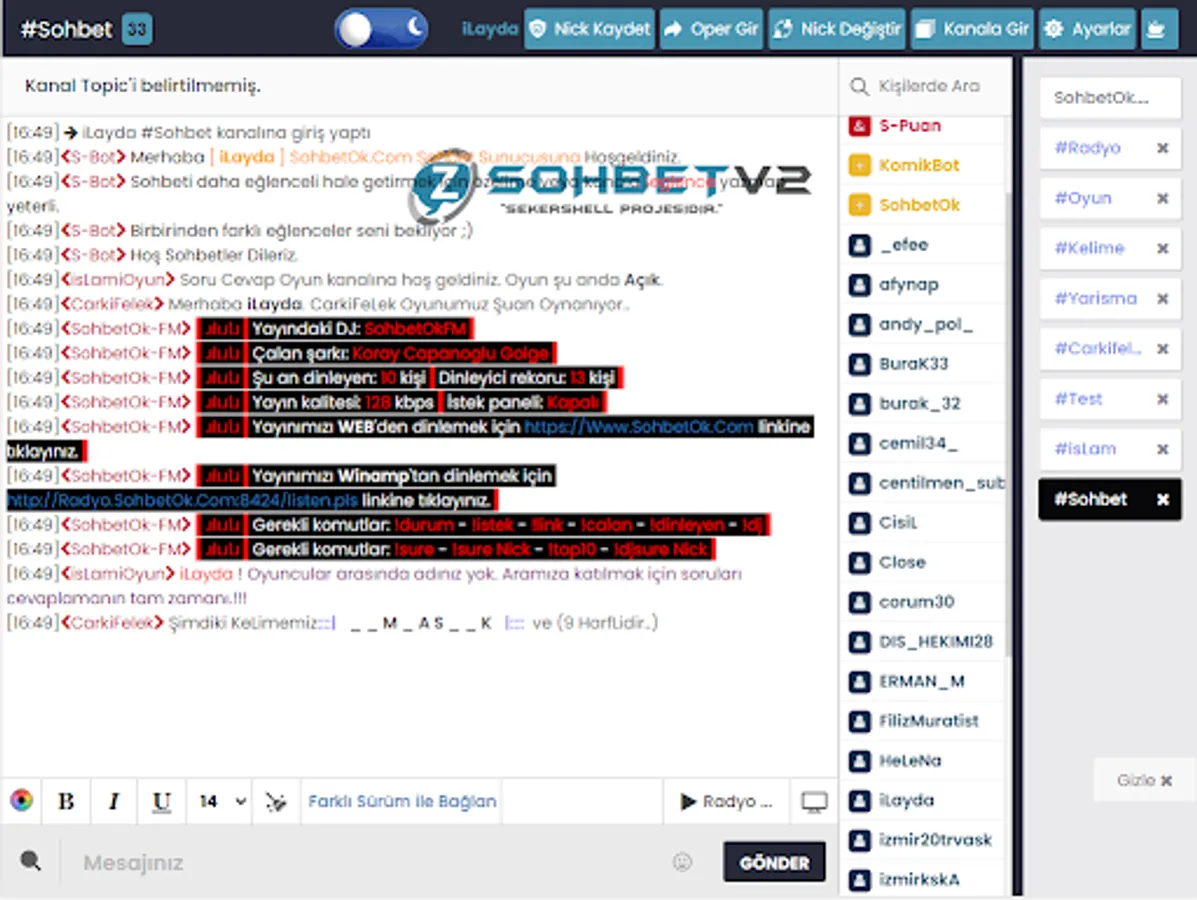This screenshot has height=900, width=1197.
Task: Click the crown icon button in header
Action: pyautogui.click(x=1159, y=29)
